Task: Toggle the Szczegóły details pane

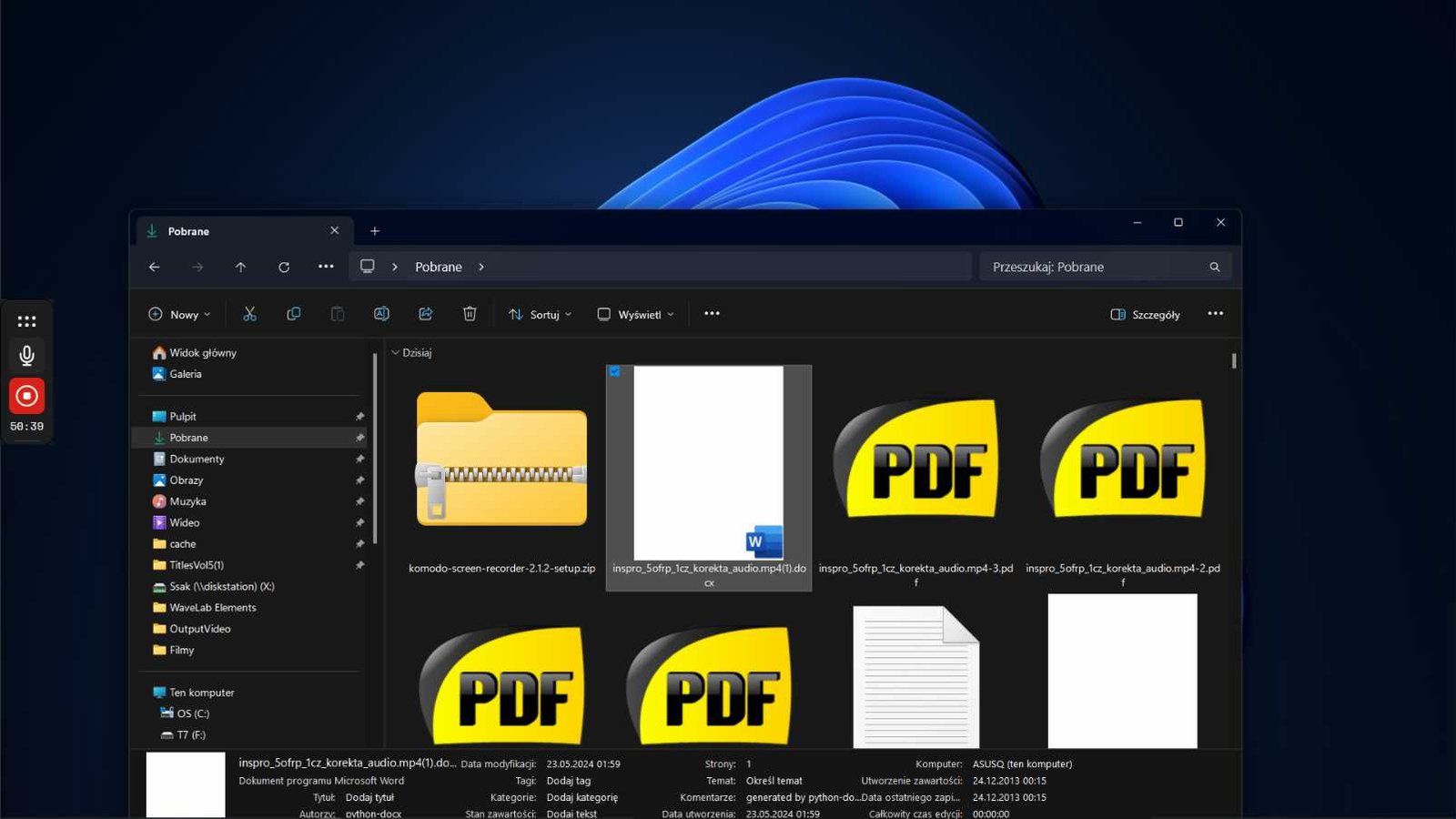Action: (x=1146, y=315)
